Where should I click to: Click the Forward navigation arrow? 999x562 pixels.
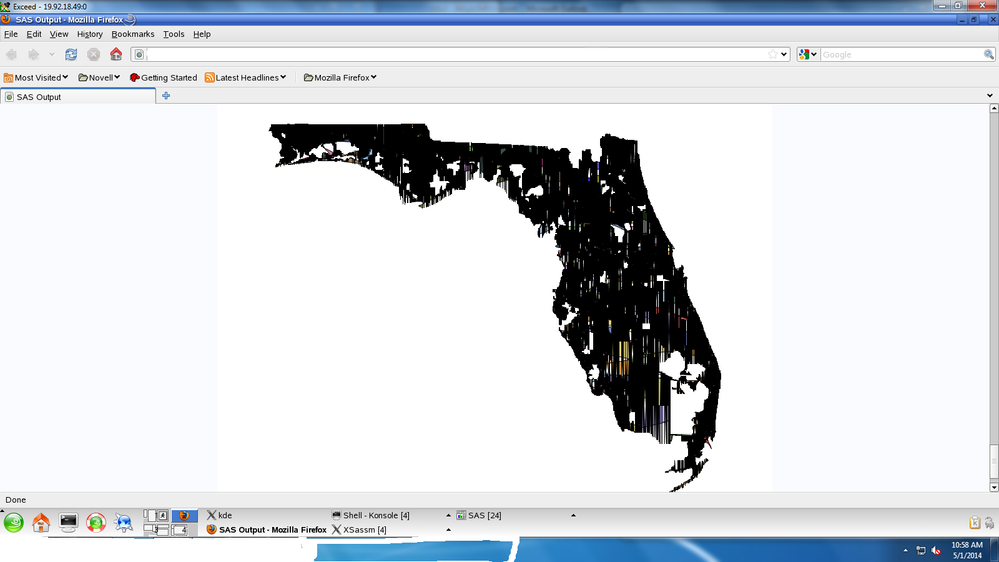click(x=33, y=55)
